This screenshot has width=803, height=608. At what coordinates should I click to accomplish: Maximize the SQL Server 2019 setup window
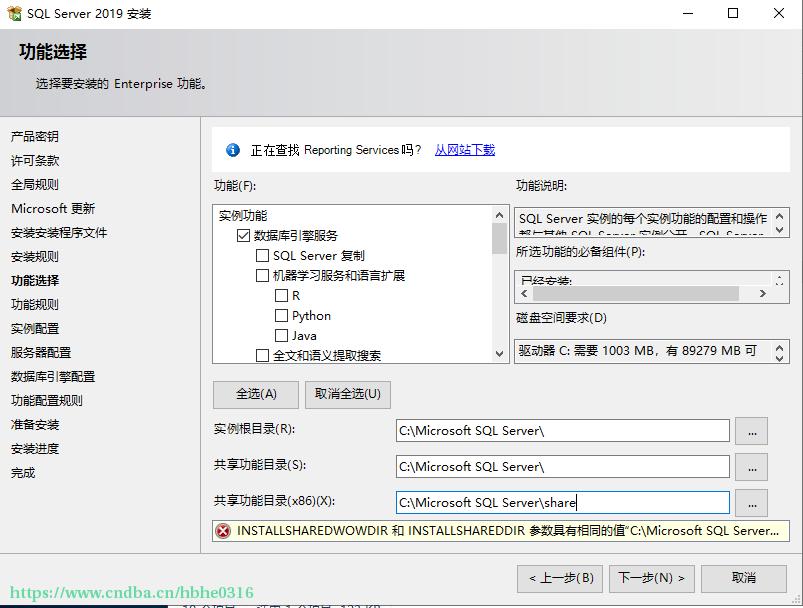(x=733, y=13)
